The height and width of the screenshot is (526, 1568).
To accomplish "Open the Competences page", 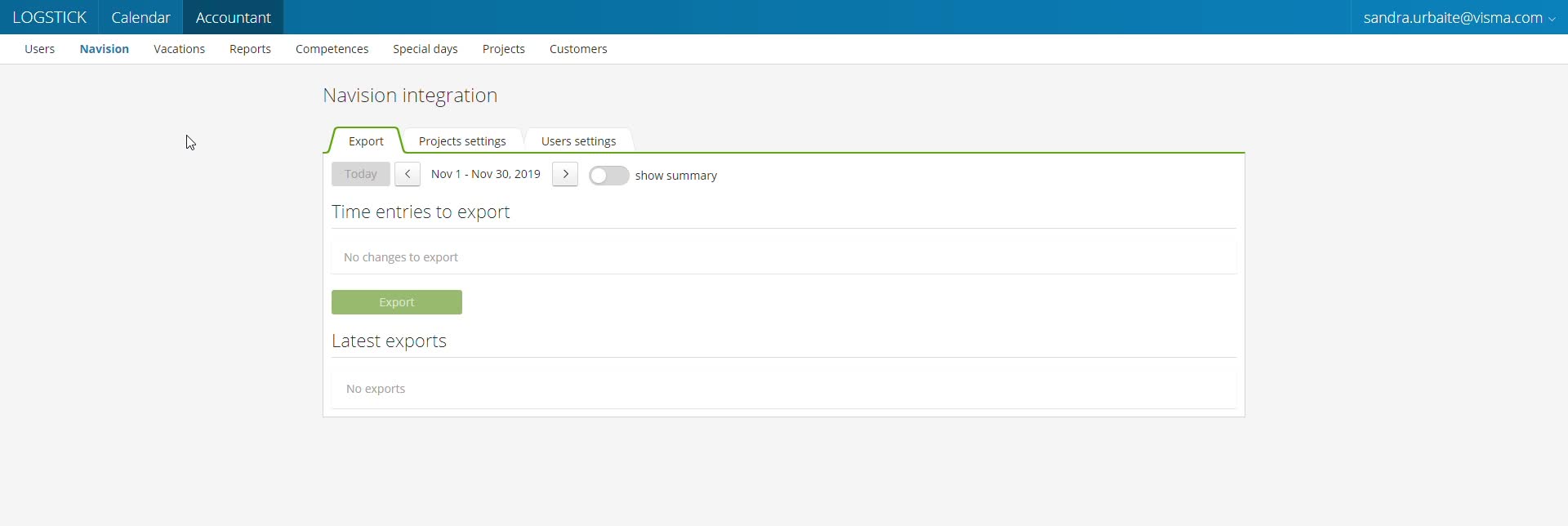I will pyautogui.click(x=332, y=49).
